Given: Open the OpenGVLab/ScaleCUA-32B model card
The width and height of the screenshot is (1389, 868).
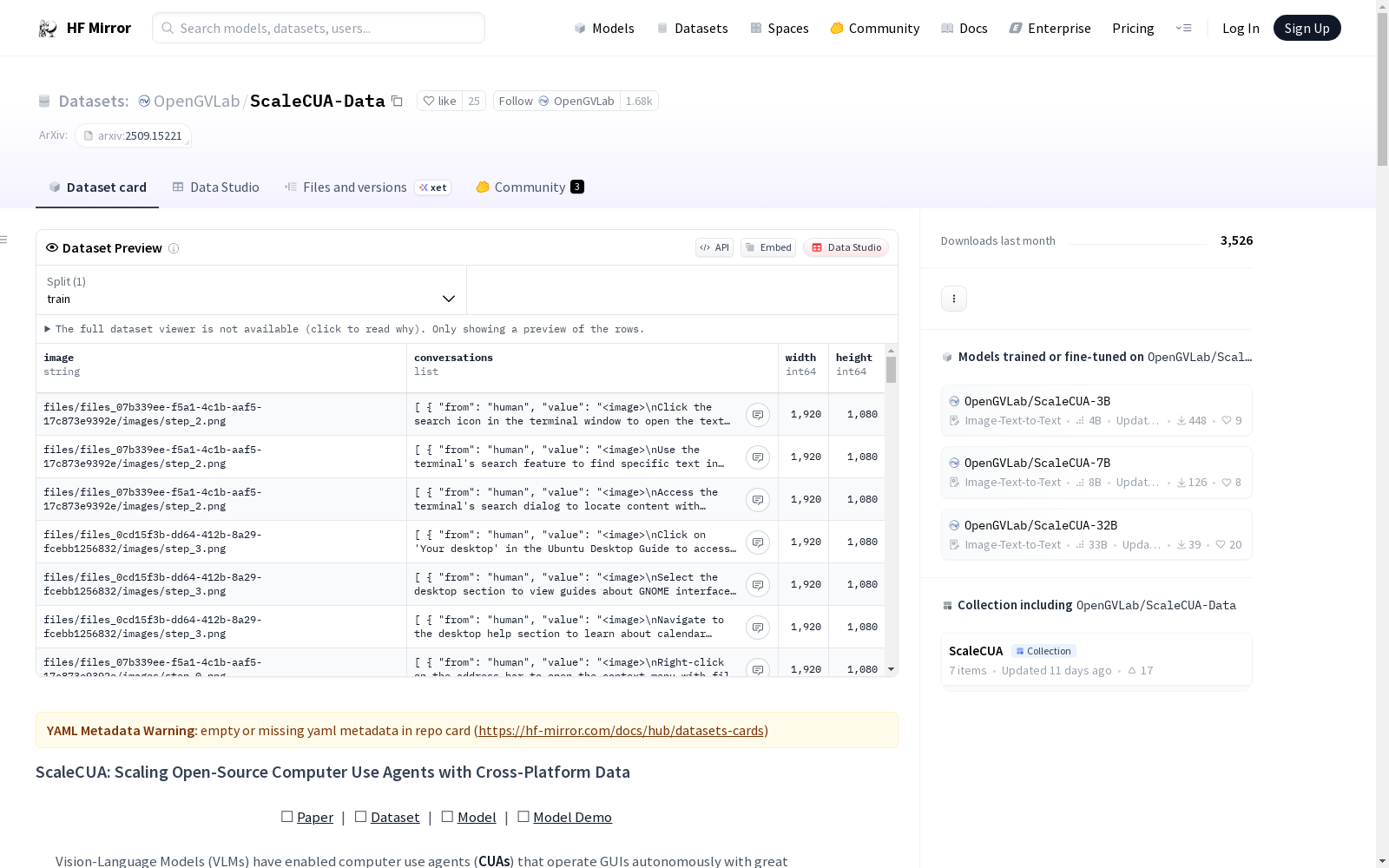Looking at the screenshot, I should point(1096,535).
